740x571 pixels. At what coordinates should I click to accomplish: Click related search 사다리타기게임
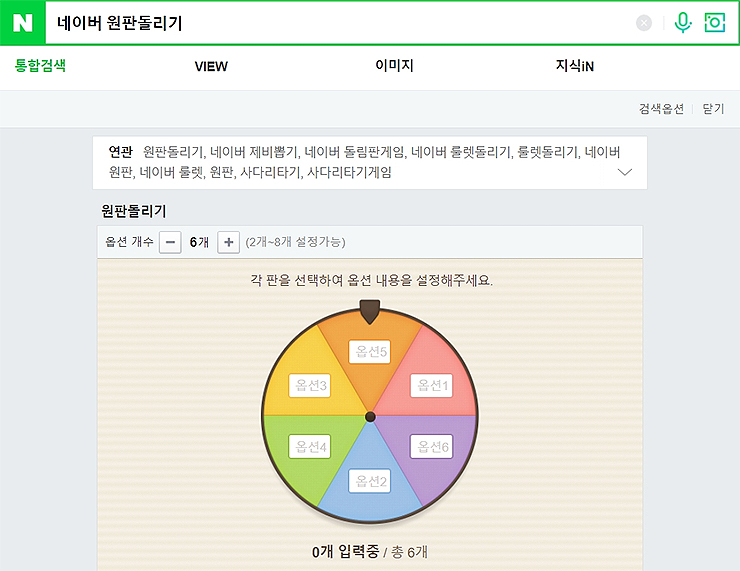(x=349, y=172)
